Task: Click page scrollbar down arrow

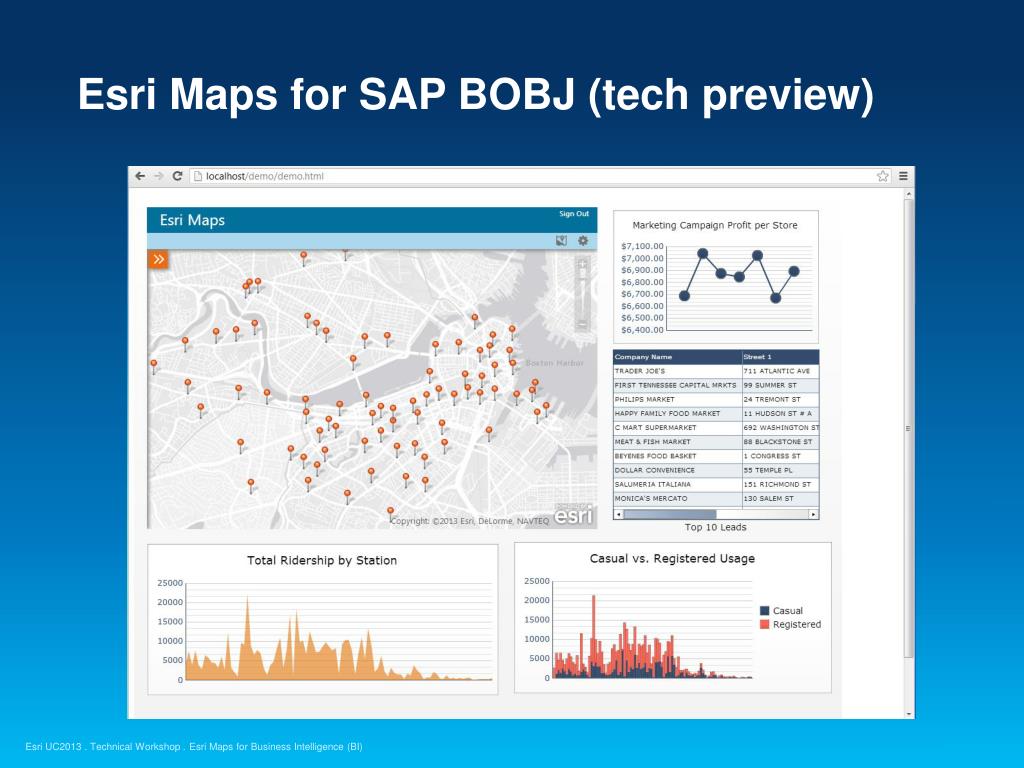Action: point(908,714)
